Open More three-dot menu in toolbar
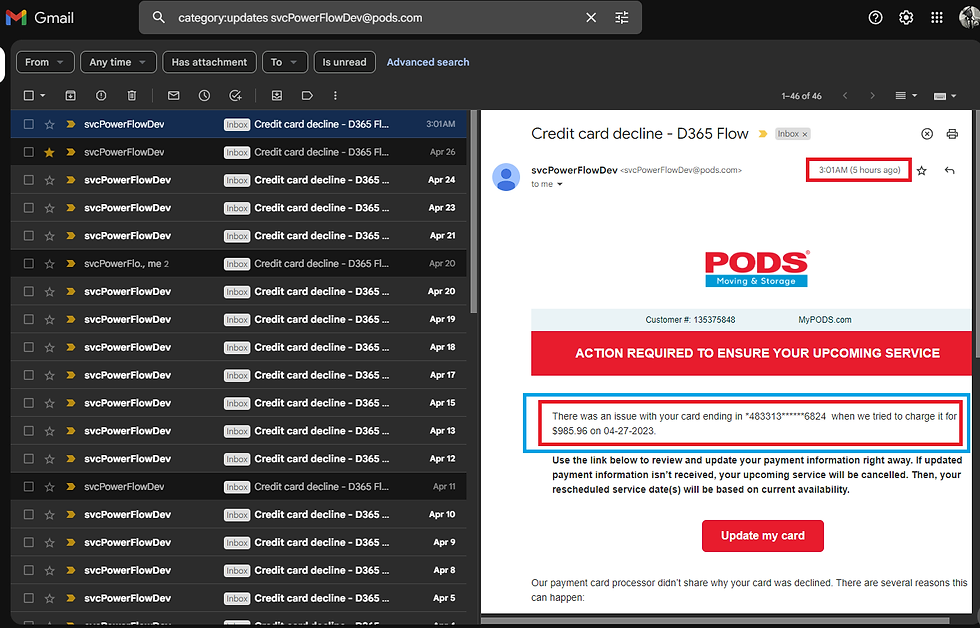Image resolution: width=980 pixels, height=628 pixels. [336, 96]
